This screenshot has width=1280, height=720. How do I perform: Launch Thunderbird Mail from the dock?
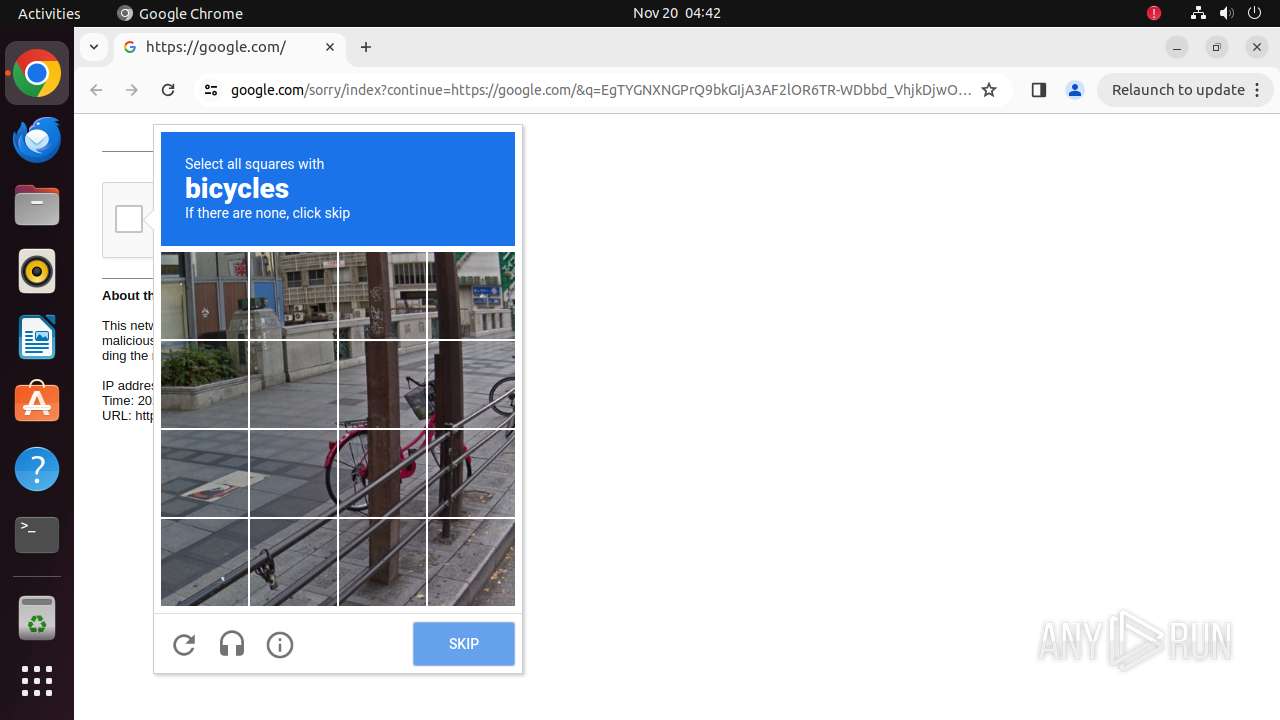tap(37, 140)
